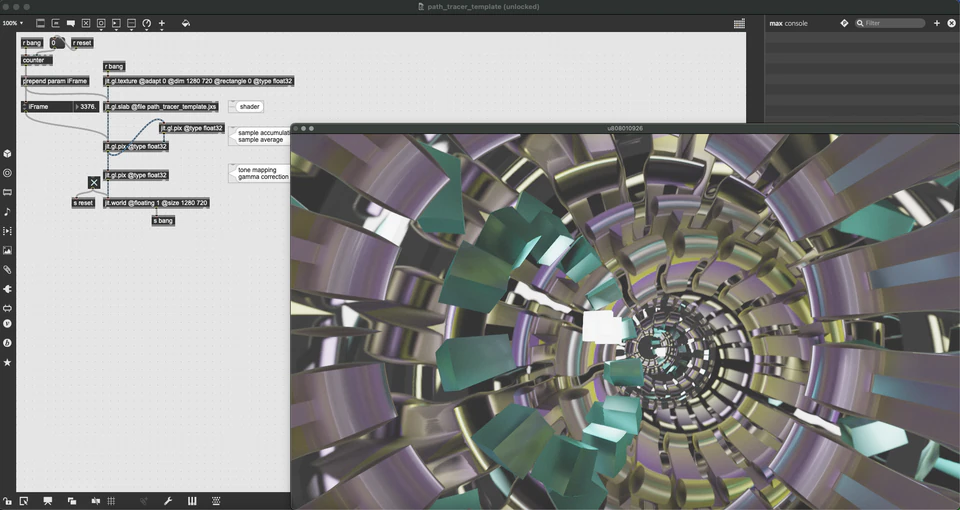960x510 pixels.
Task: Open the slider objects palette in toolbar
Action: tap(132, 23)
